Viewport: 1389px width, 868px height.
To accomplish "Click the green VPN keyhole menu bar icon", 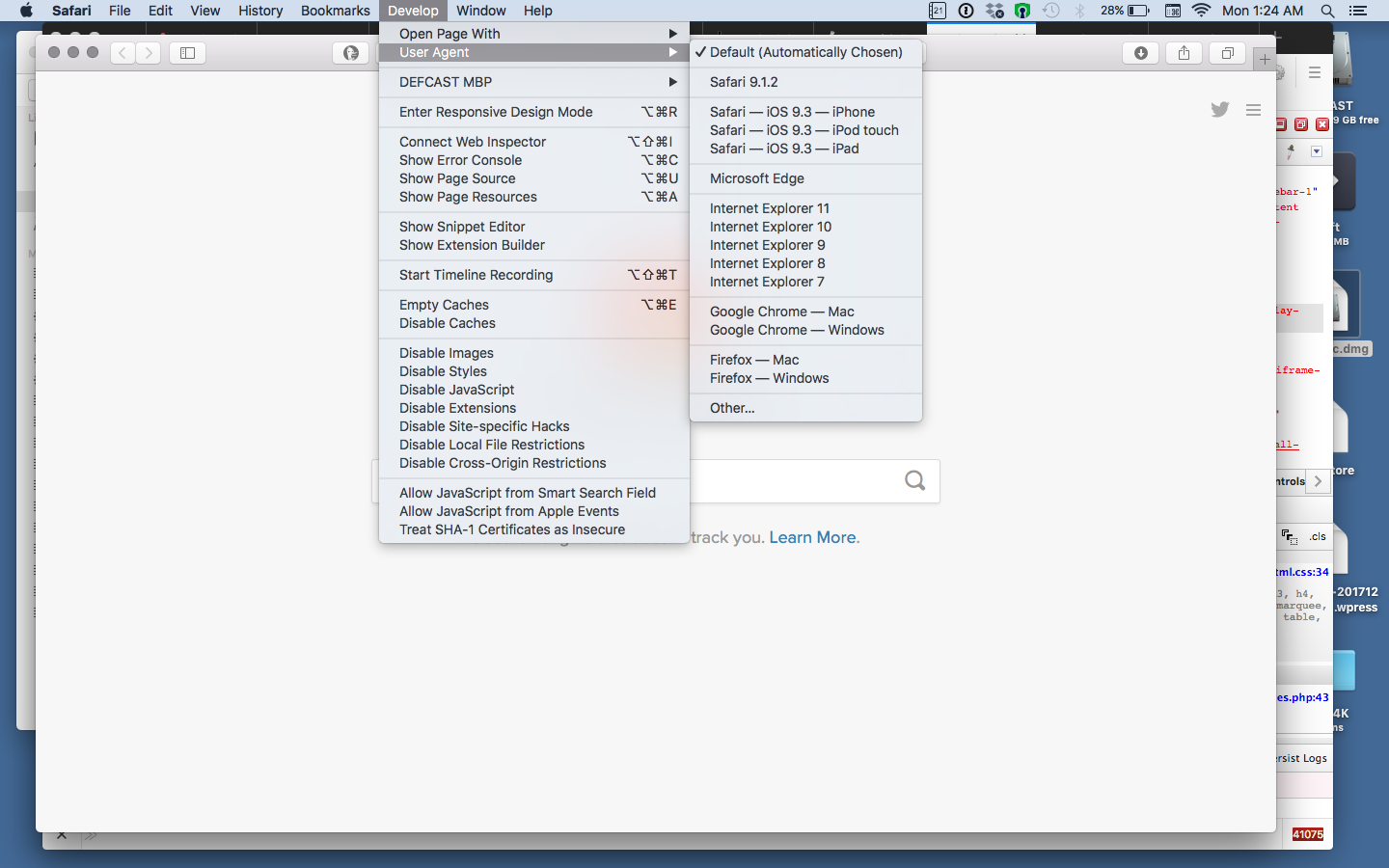I will click(1022, 11).
